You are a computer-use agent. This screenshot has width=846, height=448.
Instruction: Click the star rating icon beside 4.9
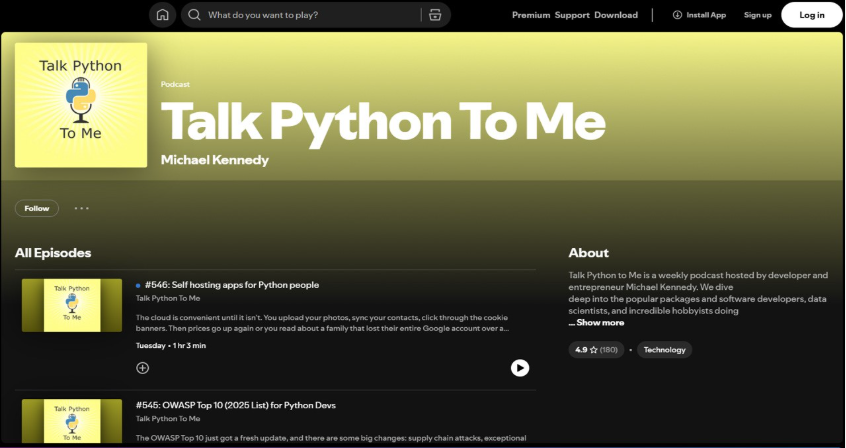click(593, 350)
